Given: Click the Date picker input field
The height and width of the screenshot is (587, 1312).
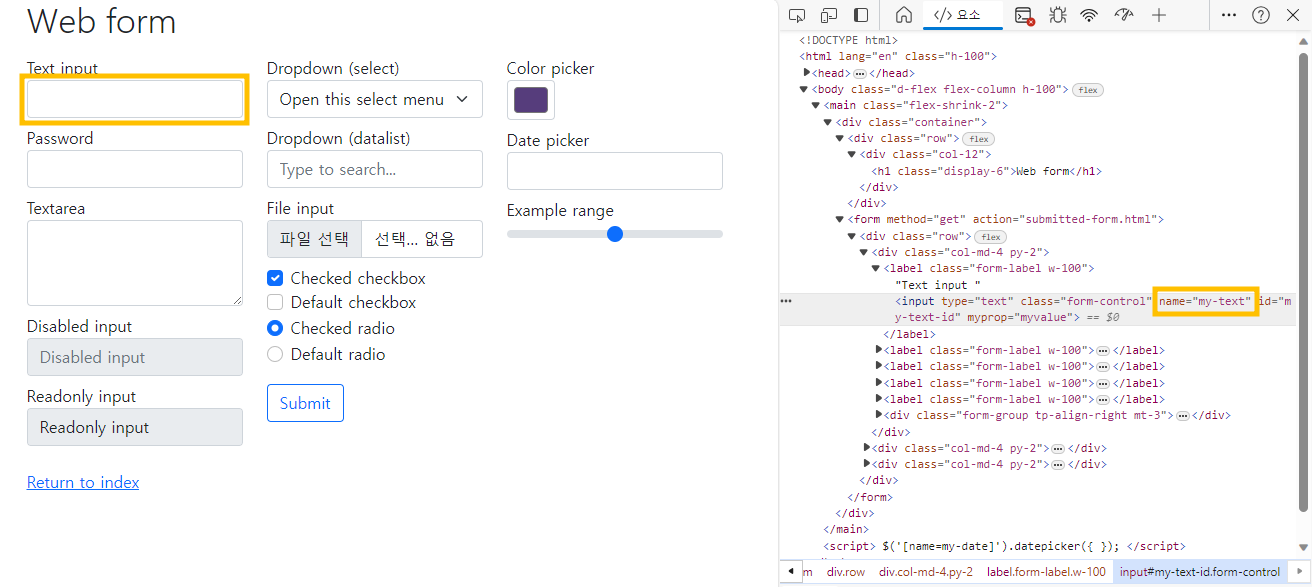Looking at the screenshot, I should point(615,171).
